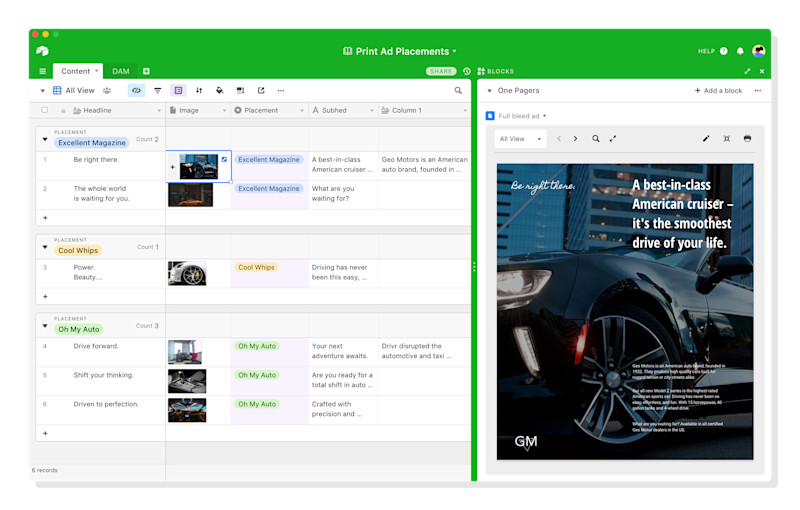Add a new table with plus icon

click(x=146, y=71)
